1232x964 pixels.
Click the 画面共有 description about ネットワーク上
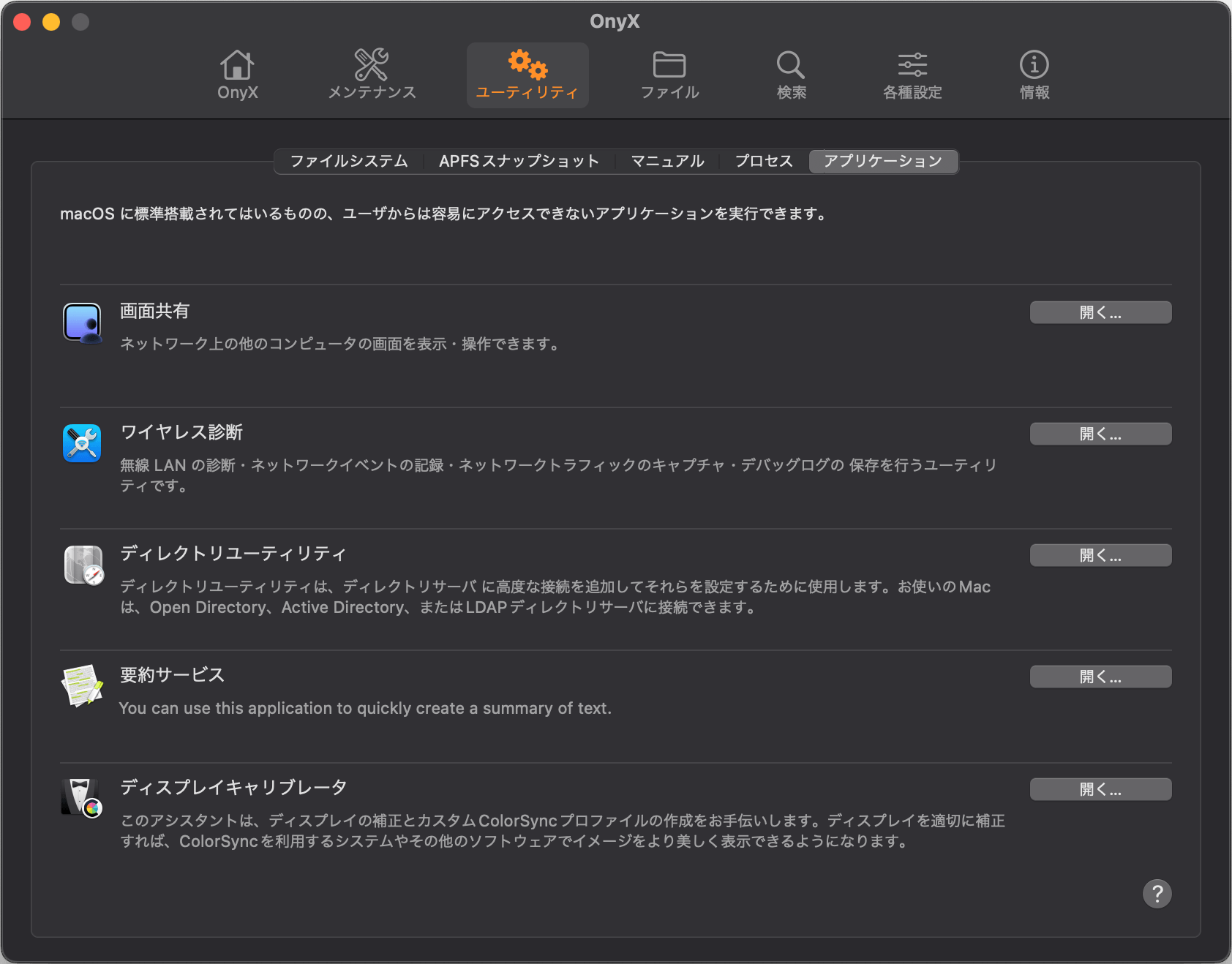(x=339, y=344)
